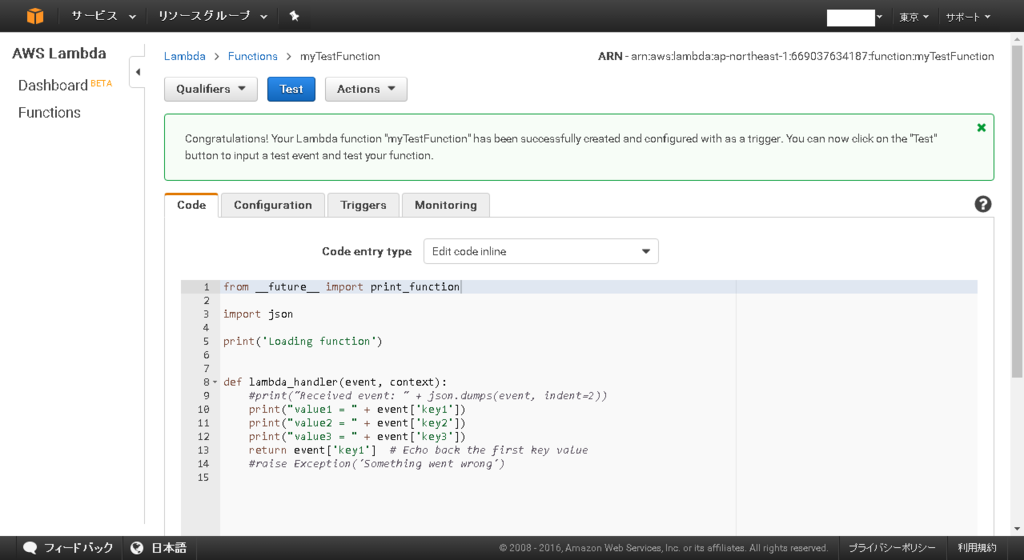The width and height of the screenshot is (1024, 560).
Task: Switch to the Triggers tab
Action: [x=363, y=205]
